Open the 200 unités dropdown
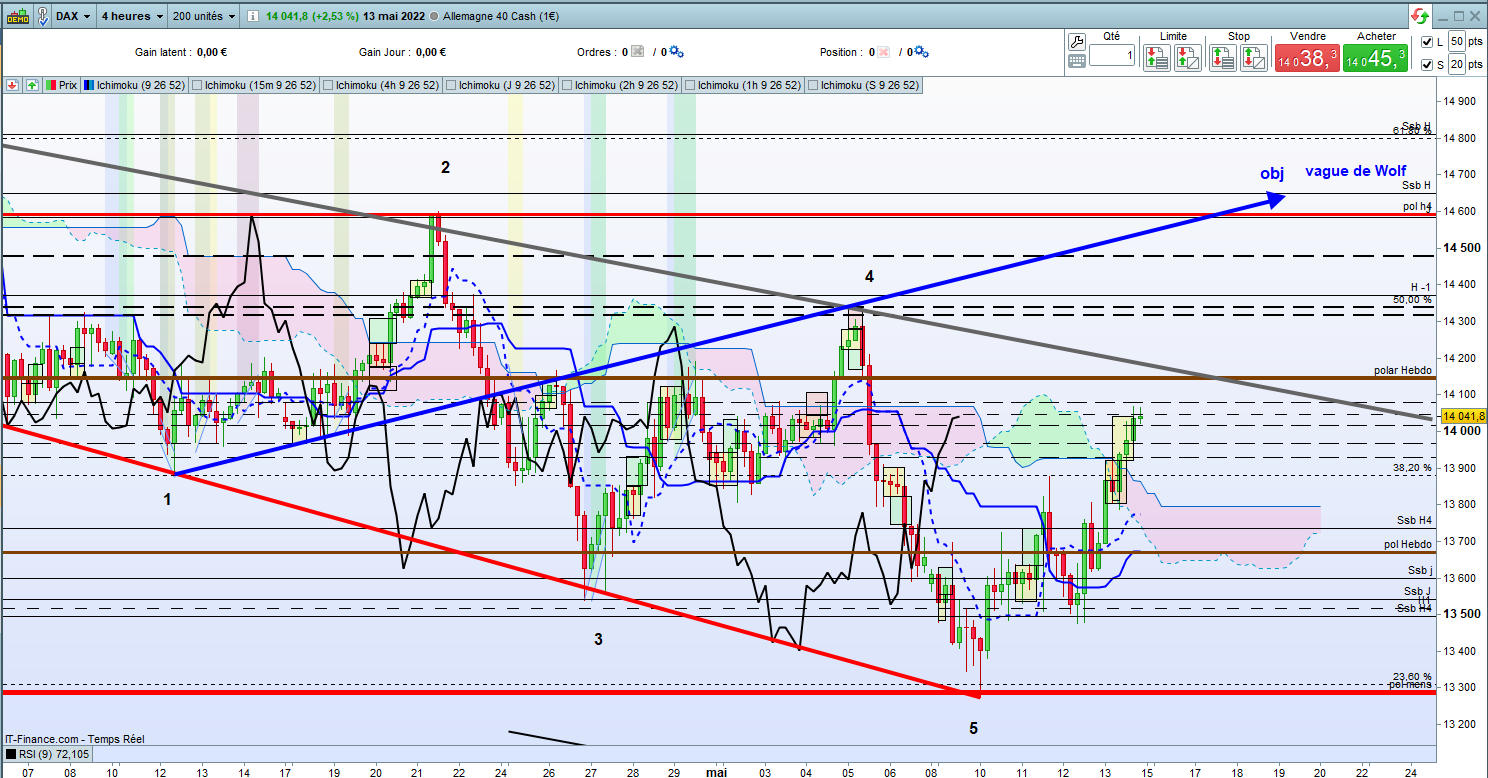The image size is (1488, 778). coord(204,16)
